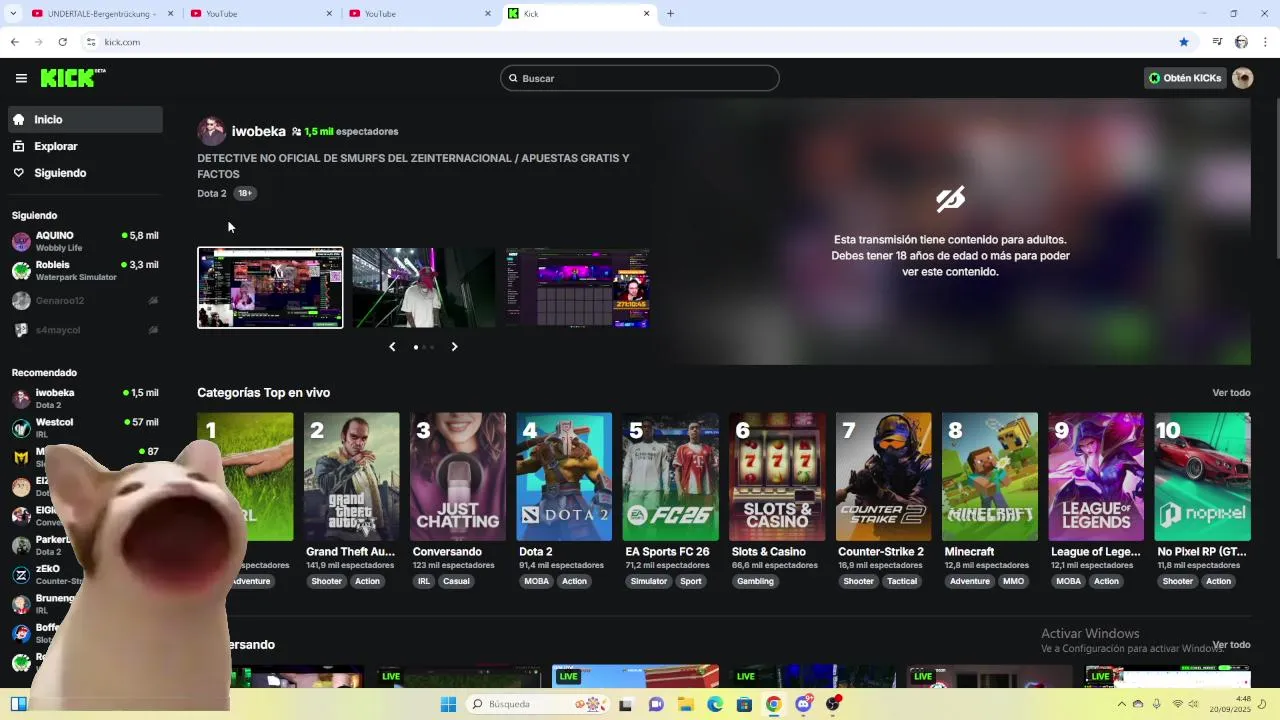Open Microsoft Edge from taskbar
The height and width of the screenshot is (720, 1280).
click(x=715, y=704)
